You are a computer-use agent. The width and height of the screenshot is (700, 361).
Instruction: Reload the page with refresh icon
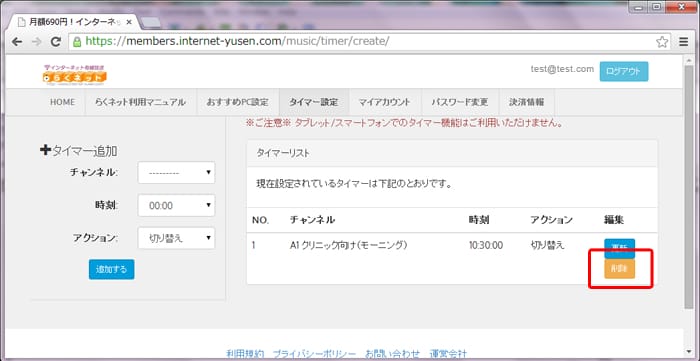(x=56, y=42)
